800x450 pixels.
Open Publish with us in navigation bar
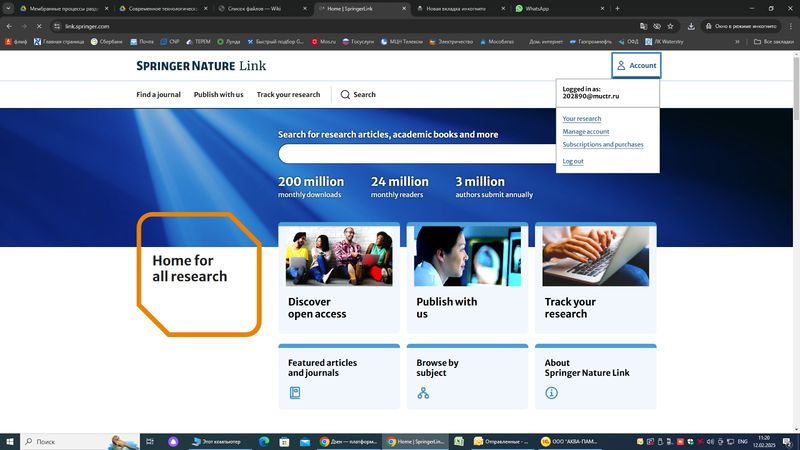point(218,94)
